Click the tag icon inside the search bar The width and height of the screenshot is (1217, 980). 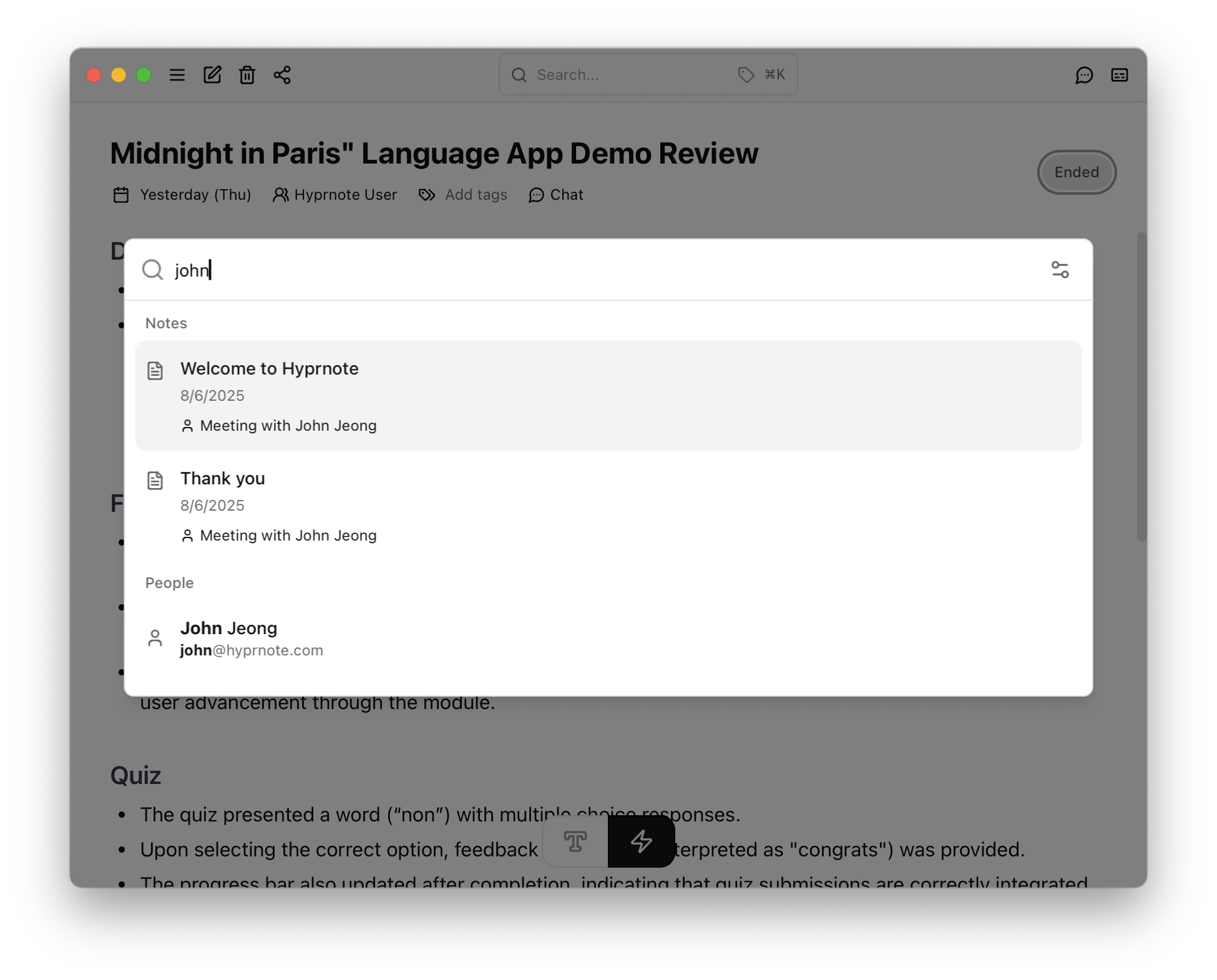pyautogui.click(x=746, y=74)
